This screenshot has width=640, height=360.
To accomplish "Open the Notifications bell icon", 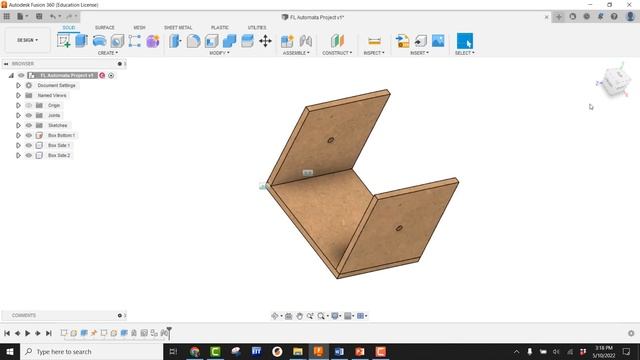I will (600, 17).
